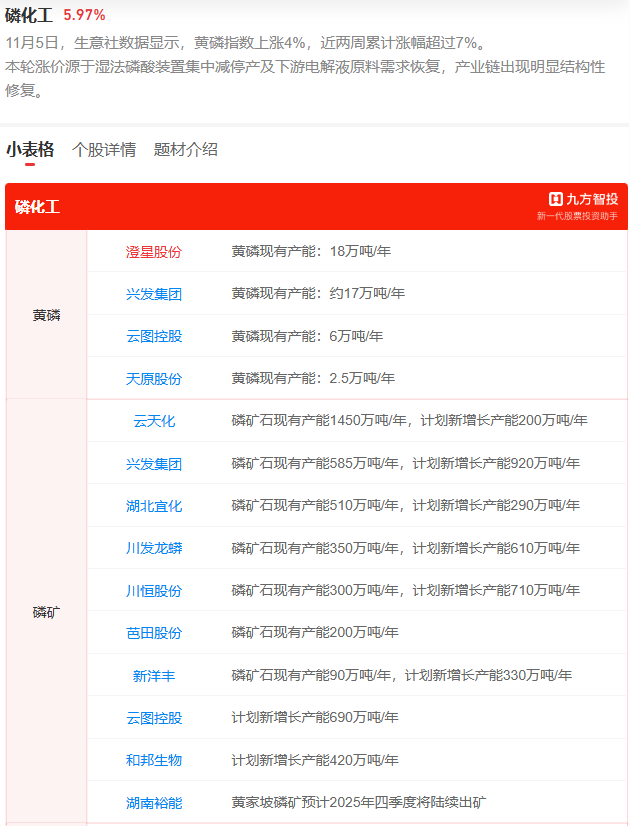Click the 湖南裕能 stock name
630x826 pixels.
pyautogui.click(x=154, y=803)
